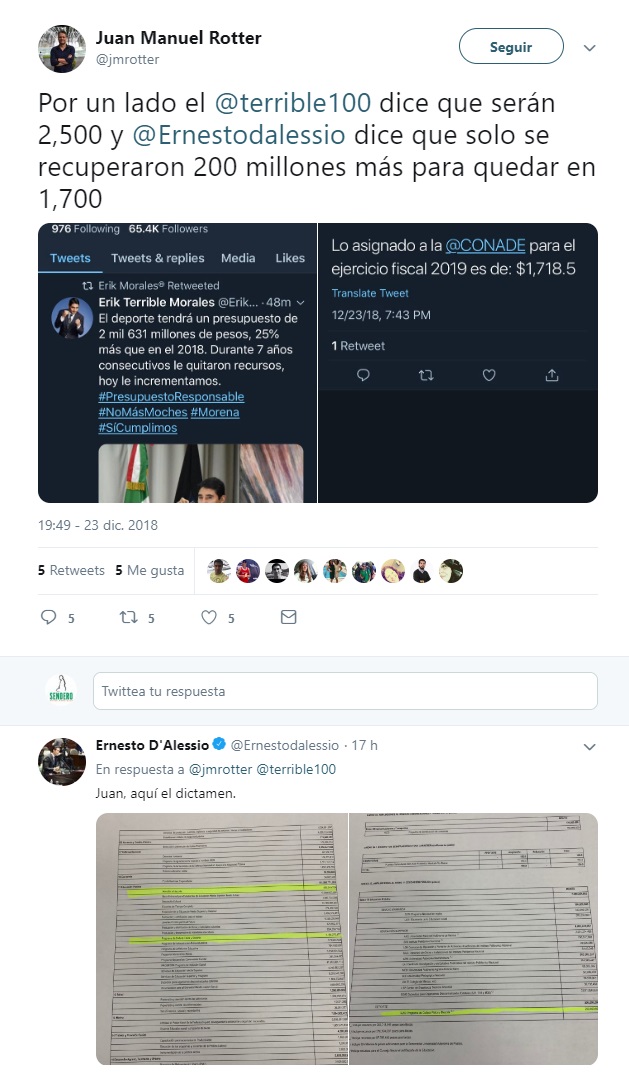Like the main tweet with the heart icon
This screenshot has width=629, height=1073.
tap(209, 617)
